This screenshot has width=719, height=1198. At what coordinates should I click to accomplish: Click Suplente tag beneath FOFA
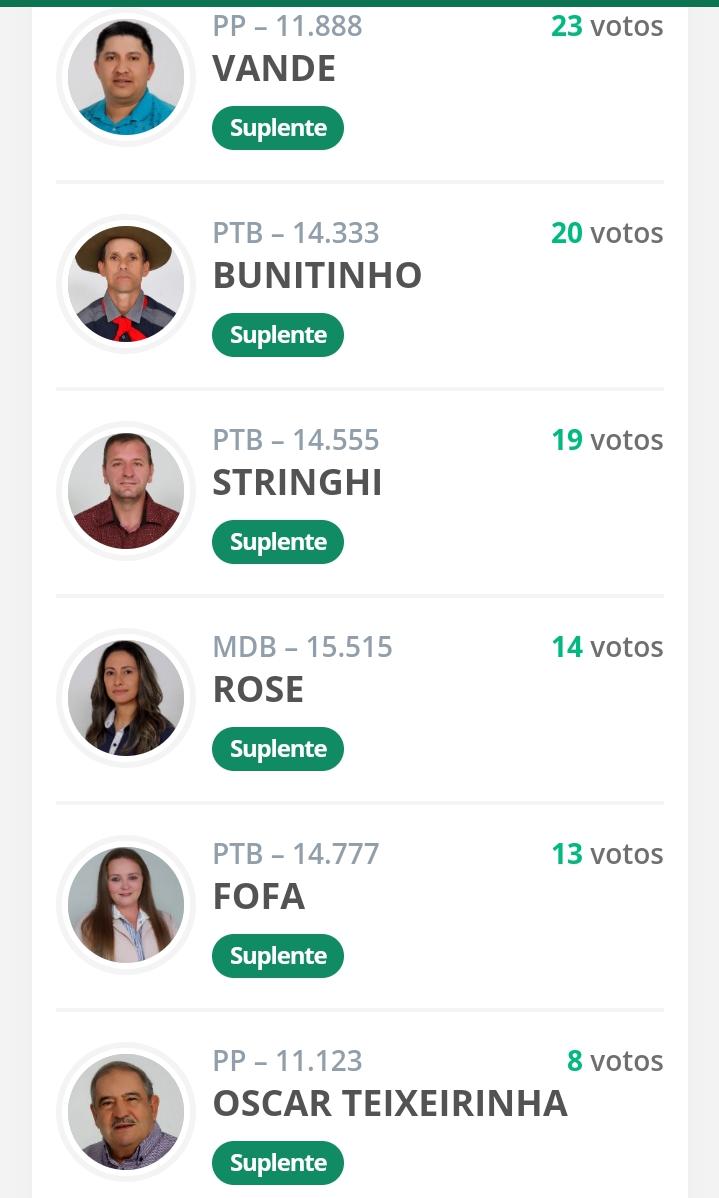tap(278, 956)
